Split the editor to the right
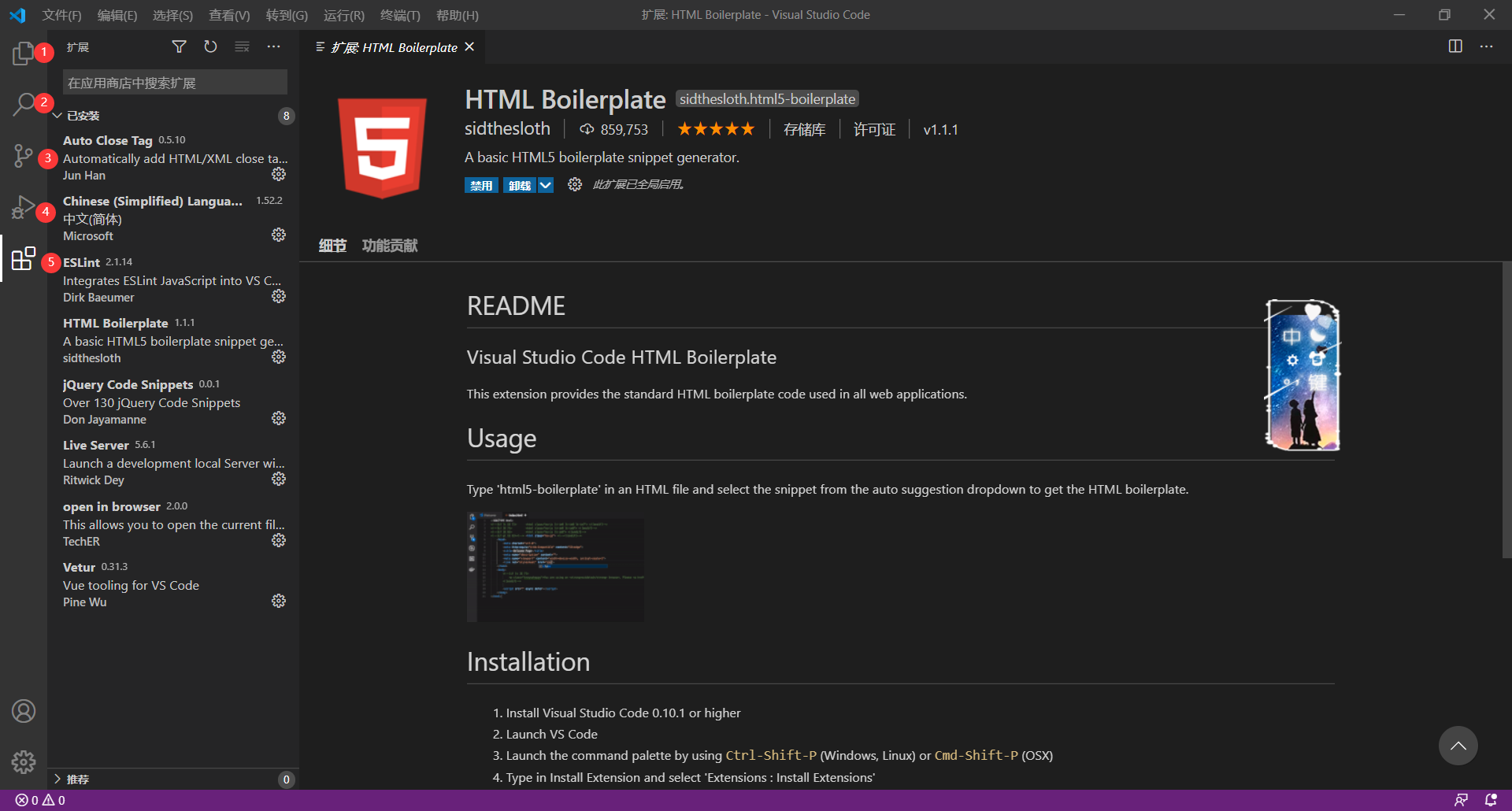1512x811 pixels. 1455,46
